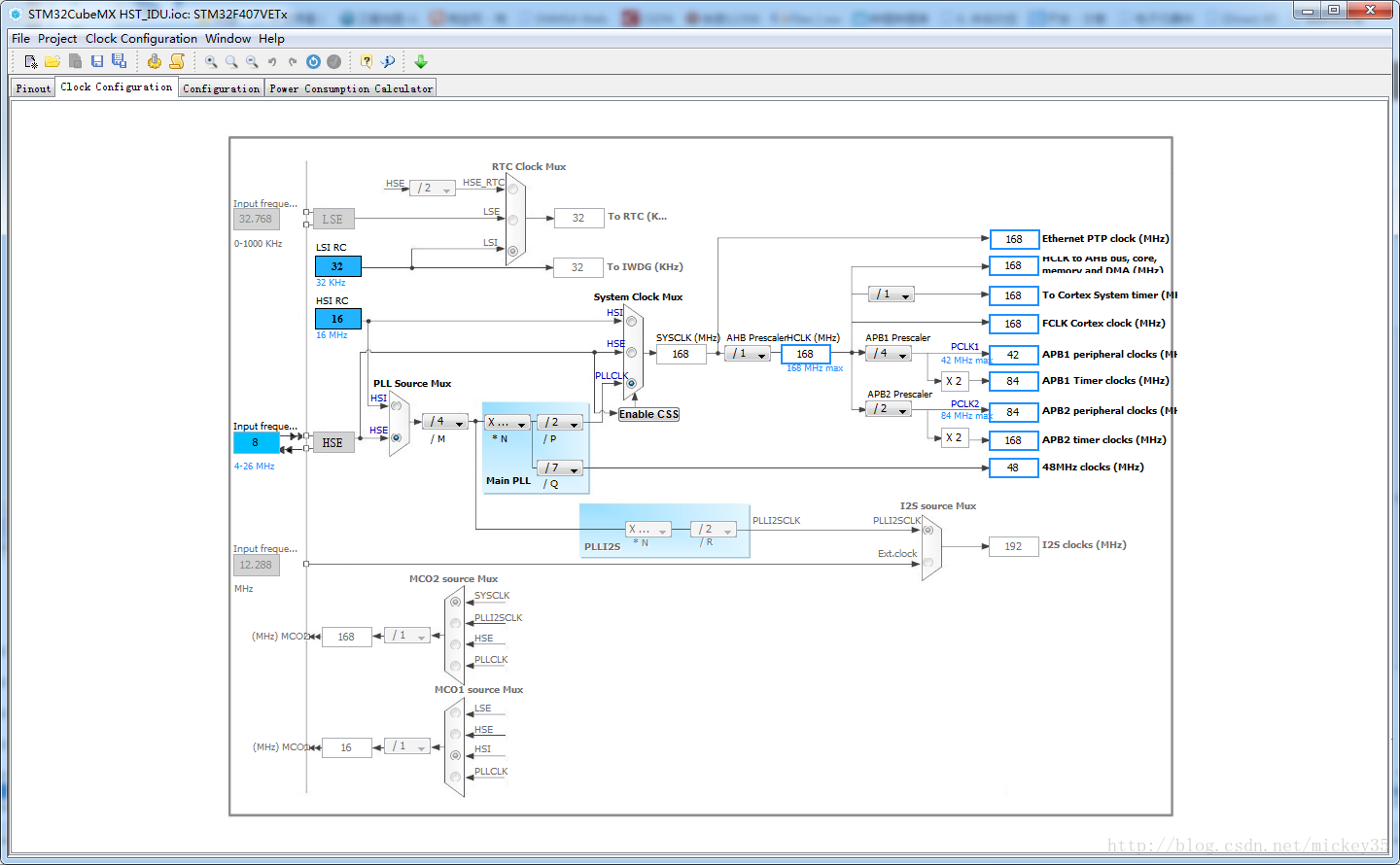Undo the last clock change

pos(272,61)
